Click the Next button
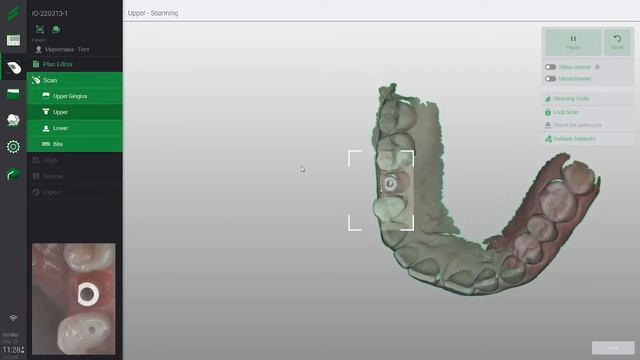The height and width of the screenshot is (360, 640). pos(613,348)
